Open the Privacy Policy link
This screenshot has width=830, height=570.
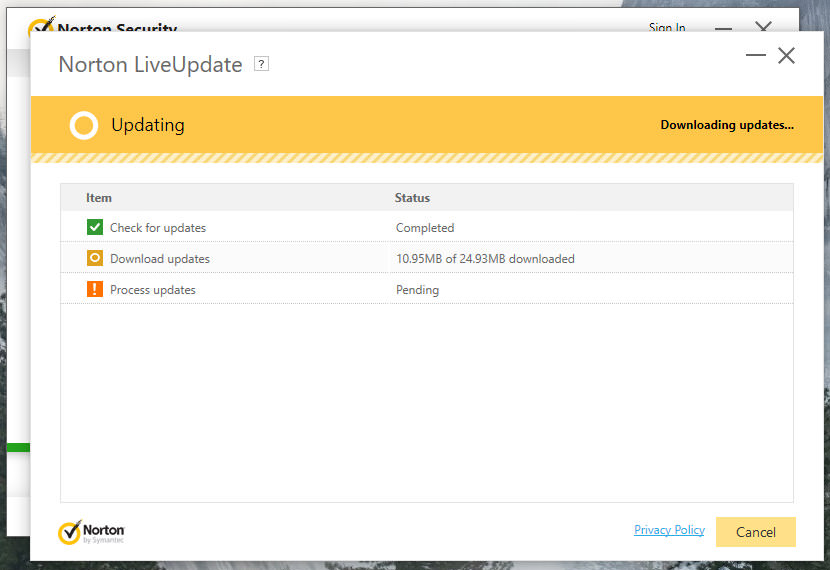click(x=669, y=530)
